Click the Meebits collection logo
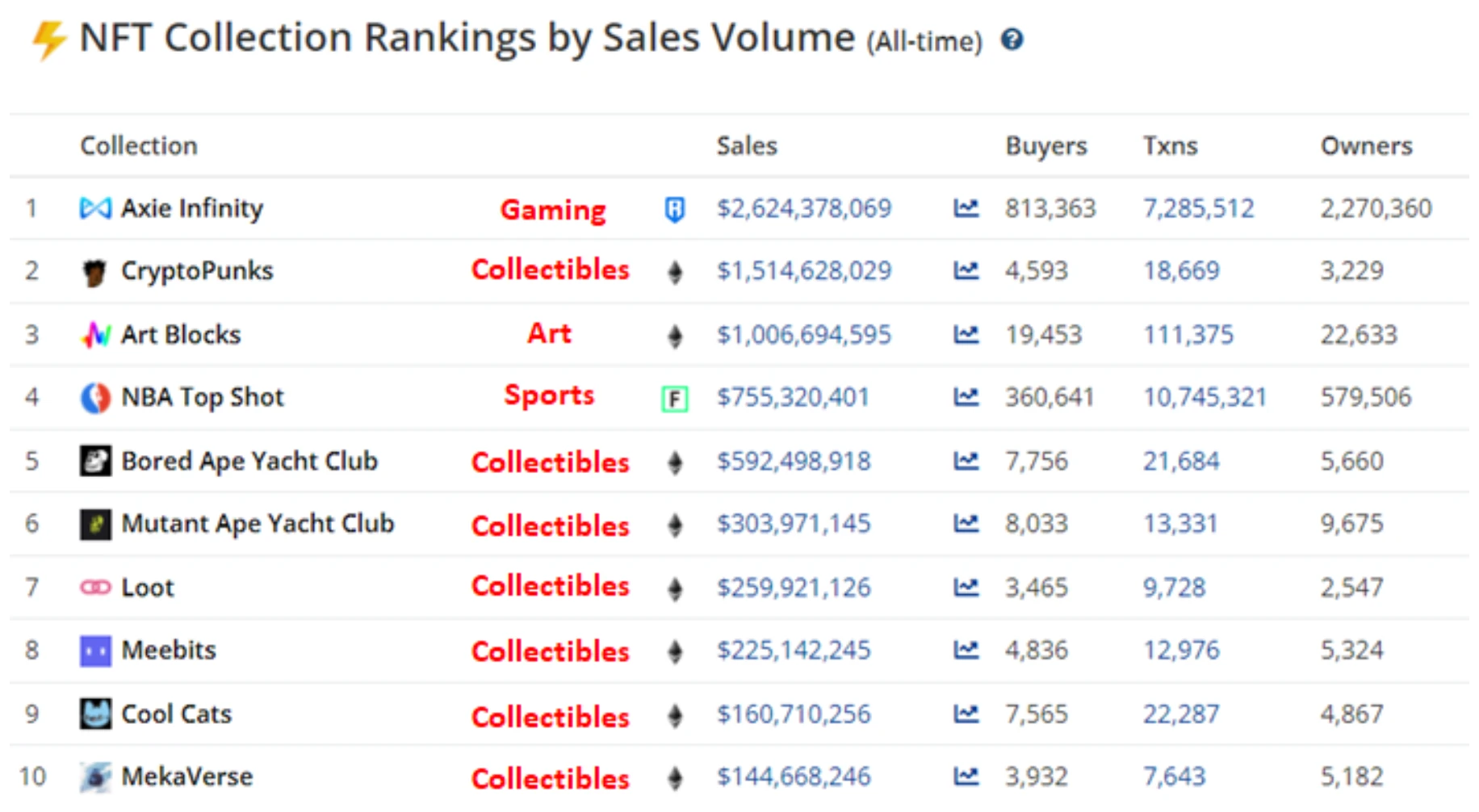The height and width of the screenshot is (812, 1479). [95, 651]
